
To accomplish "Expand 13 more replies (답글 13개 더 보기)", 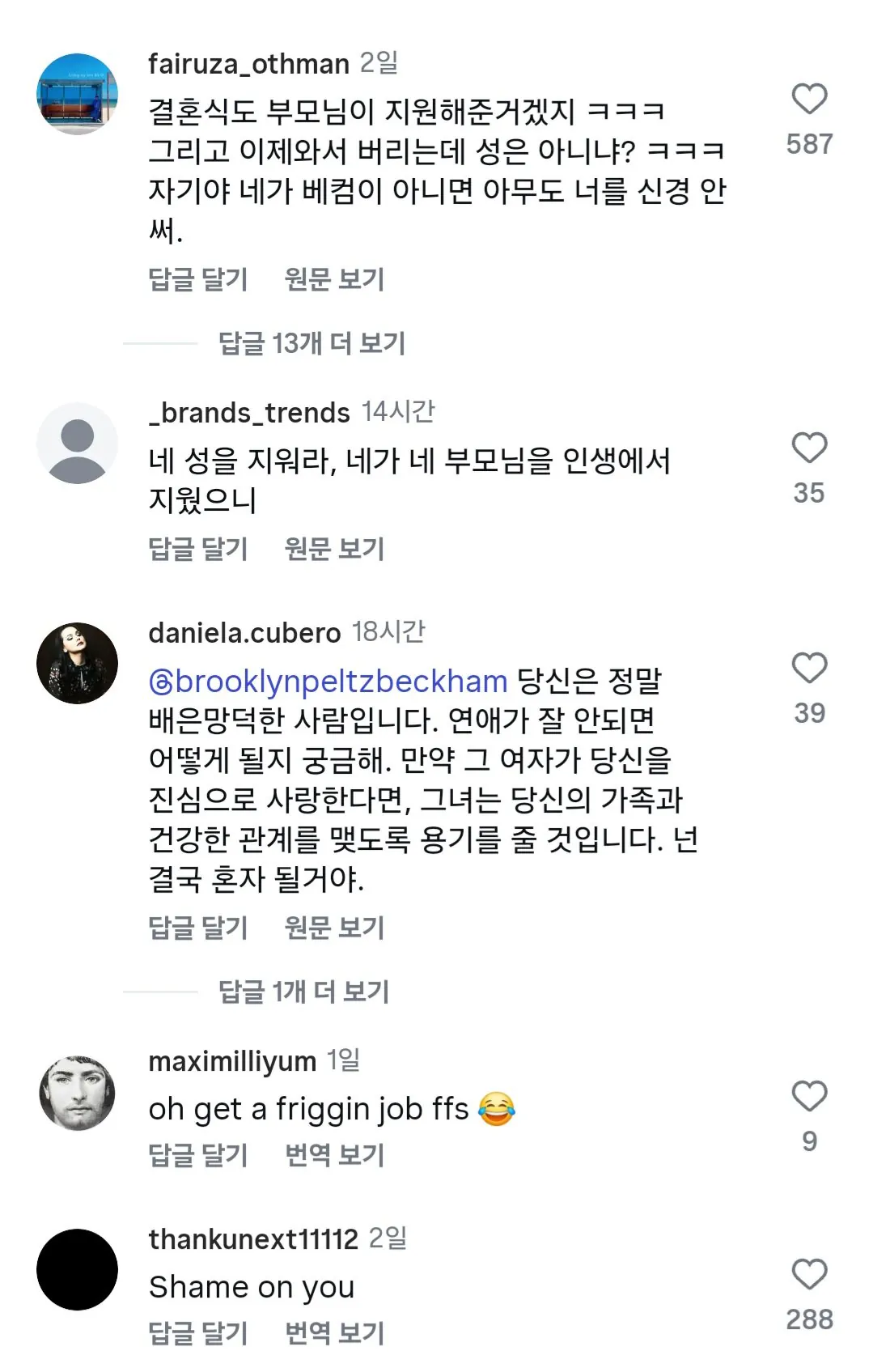I will (312, 343).
